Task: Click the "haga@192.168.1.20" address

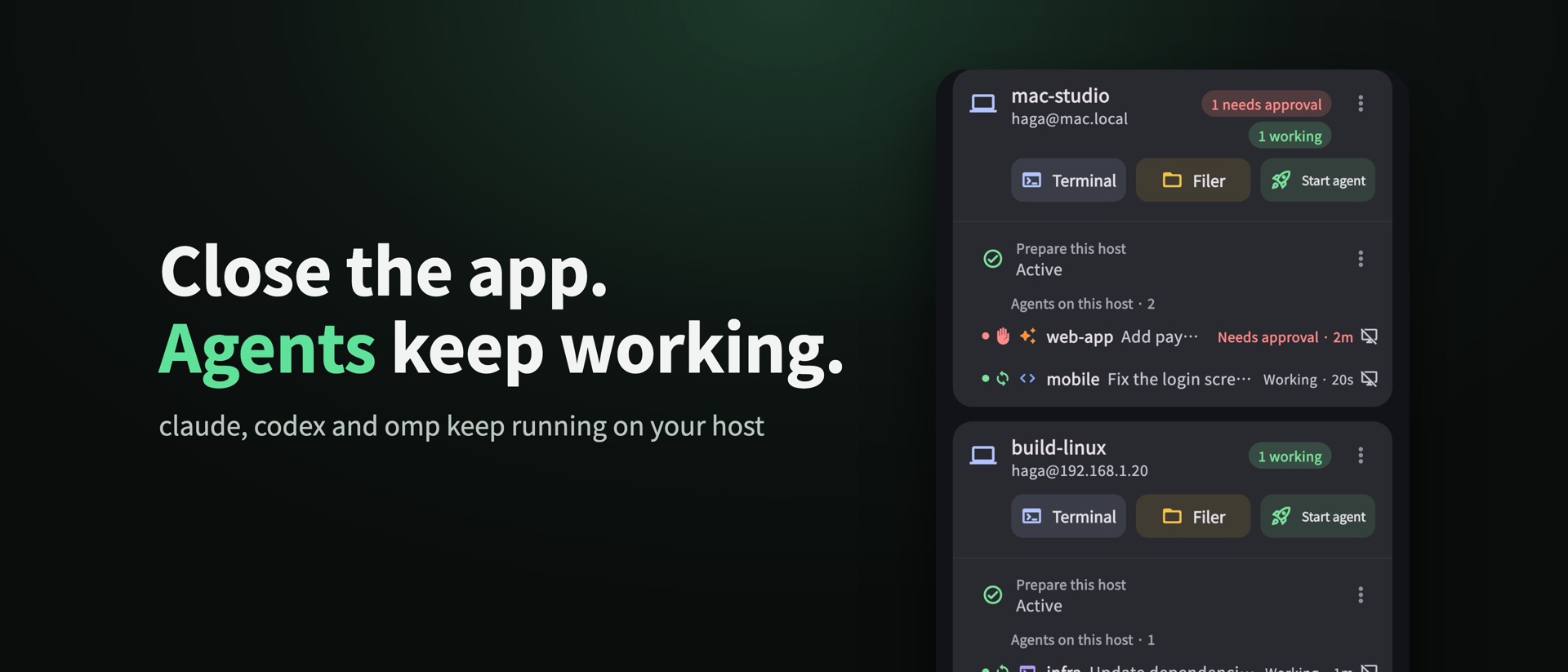Action: tap(1080, 471)
